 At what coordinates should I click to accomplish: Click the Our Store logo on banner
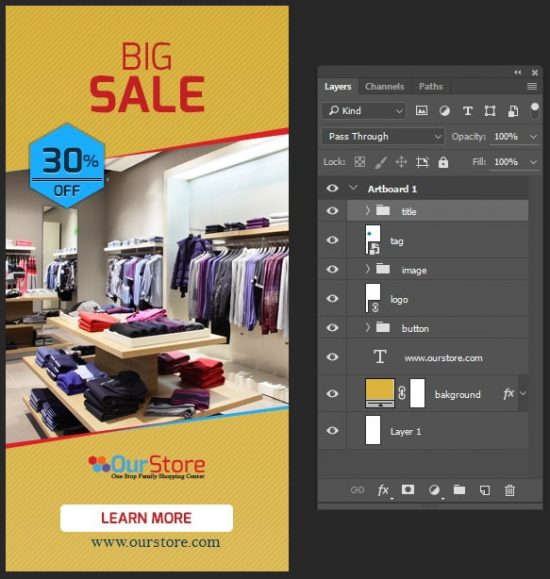click(147, 467)
